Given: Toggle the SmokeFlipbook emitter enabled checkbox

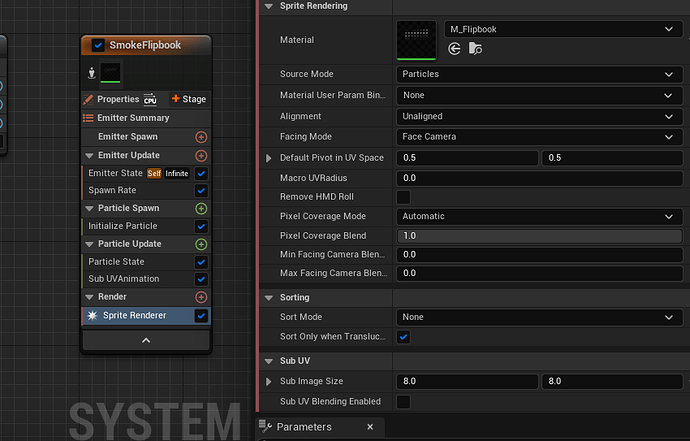Looking at the screenshot, I should (x=98, y=45).
